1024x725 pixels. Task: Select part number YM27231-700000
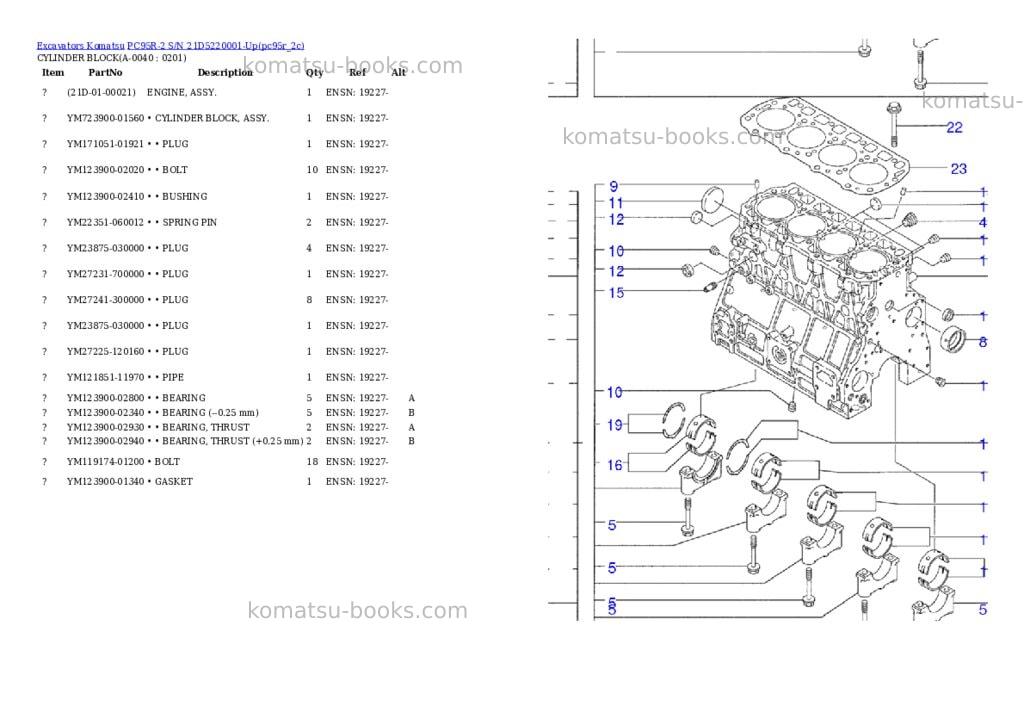[x=105, y=274]
